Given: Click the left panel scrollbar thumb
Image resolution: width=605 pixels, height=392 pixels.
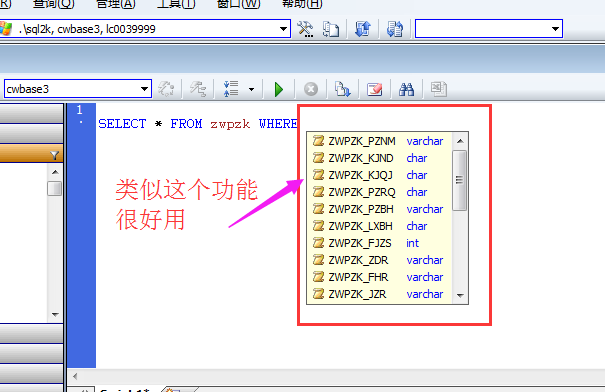Looking at the screenshot, I should click(x=54, y=188).
